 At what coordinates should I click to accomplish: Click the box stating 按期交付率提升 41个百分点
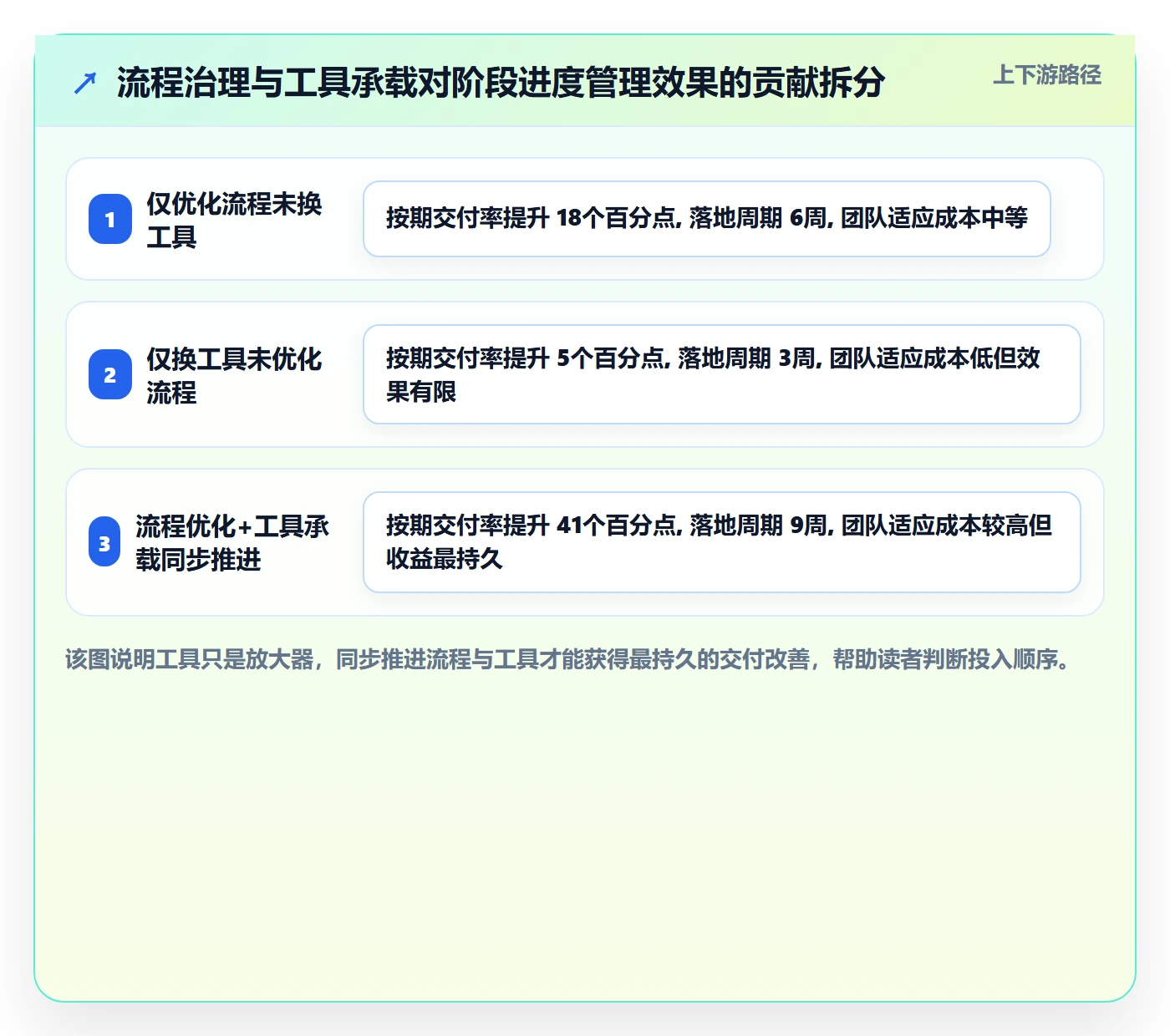pos(722,542)
